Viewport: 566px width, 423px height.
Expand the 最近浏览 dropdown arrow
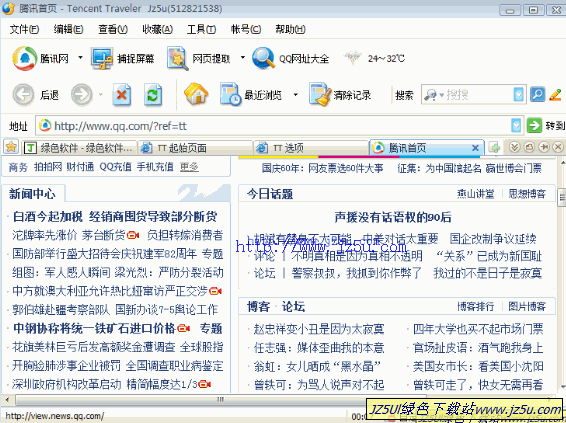click(x=296, y=95)
